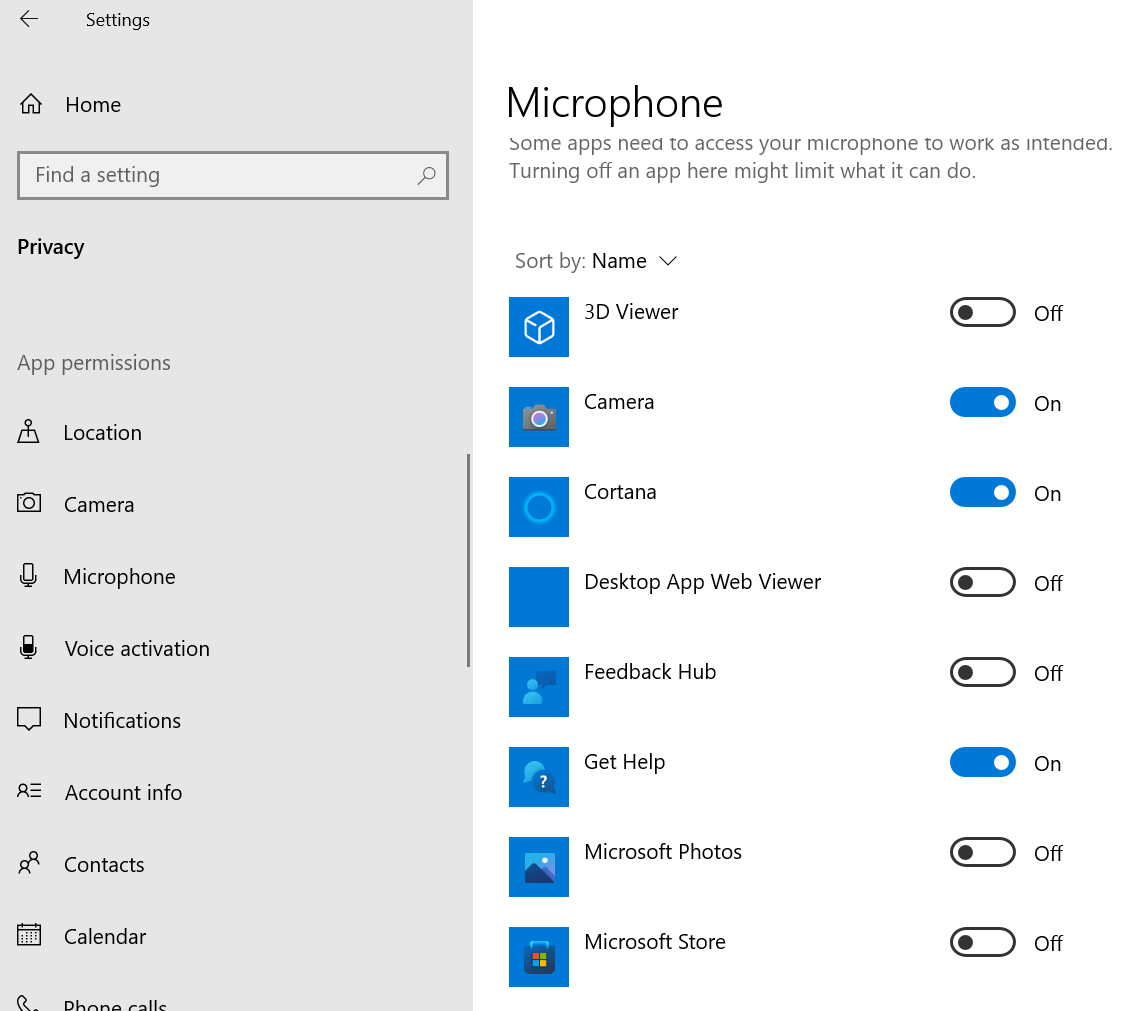
Task: Enable microphone access for 3D Viewer
Action: click(982, 312)
